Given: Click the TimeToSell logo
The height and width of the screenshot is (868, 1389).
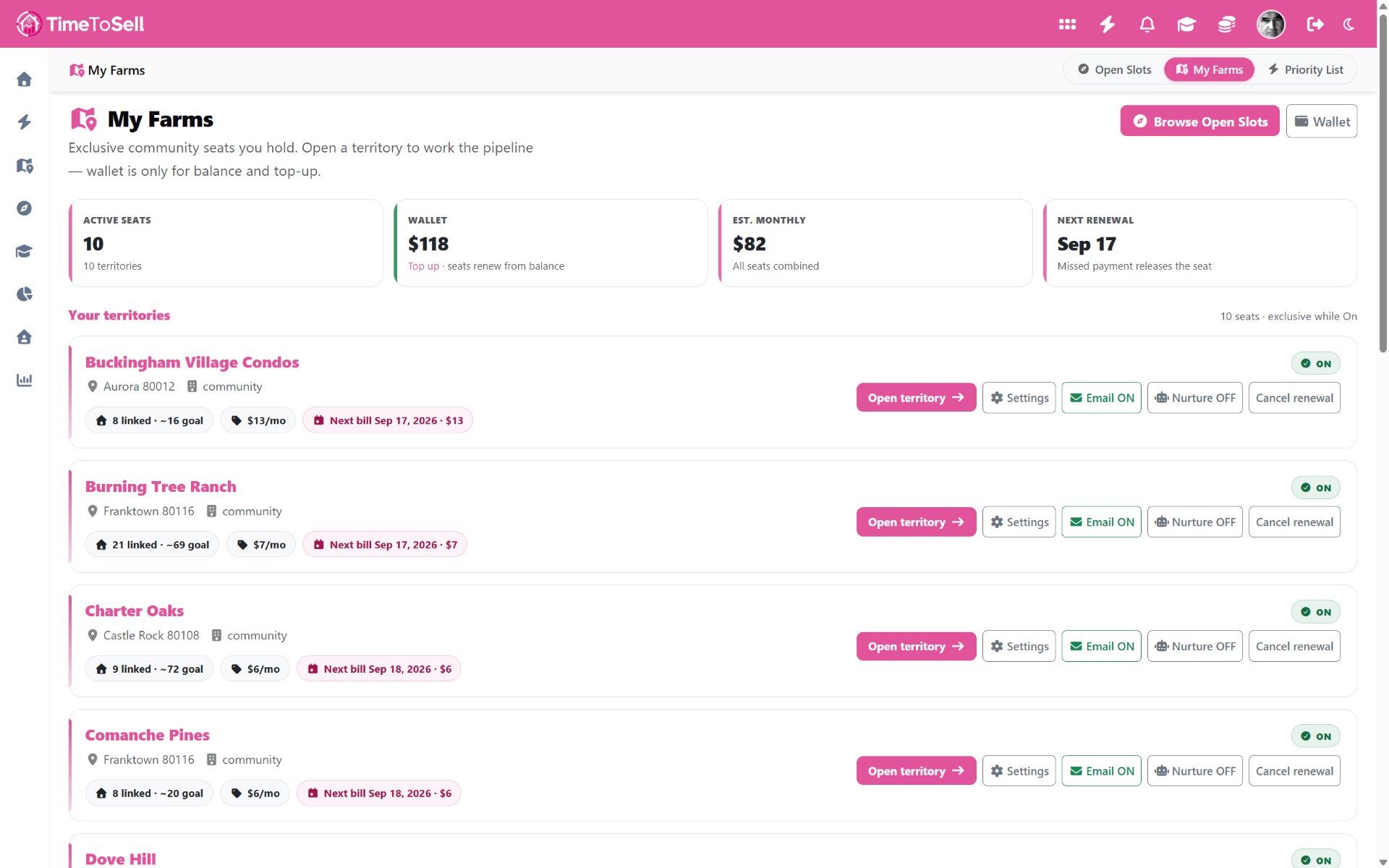Looking at the screenshot, I should pos(80,24).
